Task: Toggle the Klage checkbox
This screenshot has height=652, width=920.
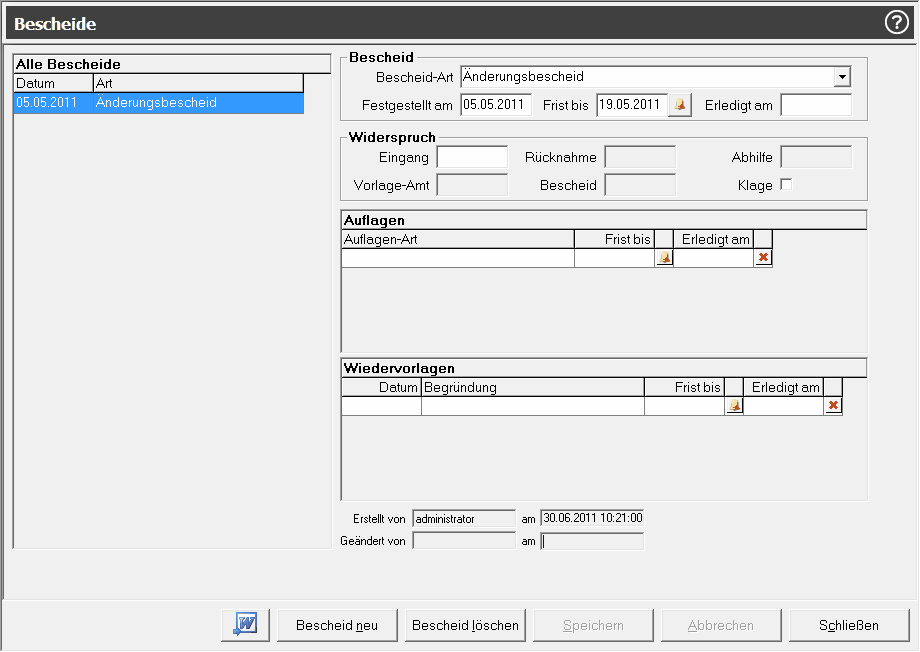Action: pos(786,185)
